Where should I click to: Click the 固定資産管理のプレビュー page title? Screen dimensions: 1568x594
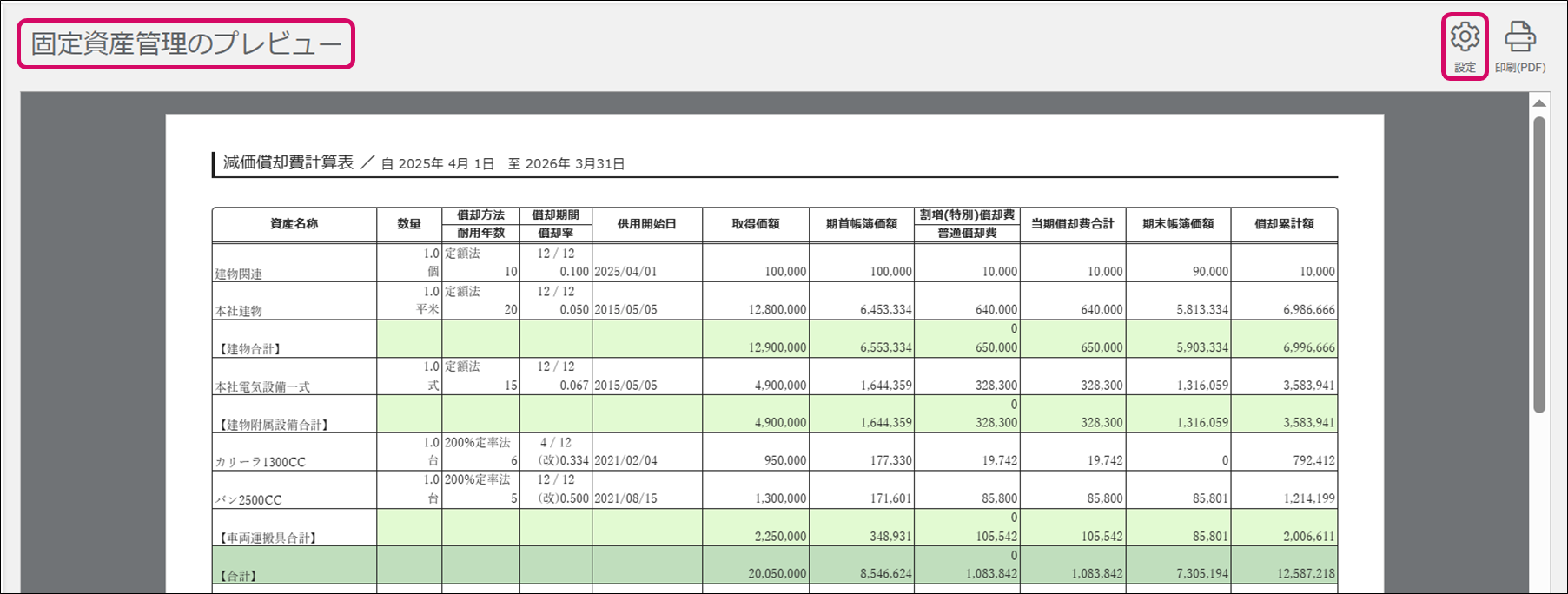coord(186,43)
